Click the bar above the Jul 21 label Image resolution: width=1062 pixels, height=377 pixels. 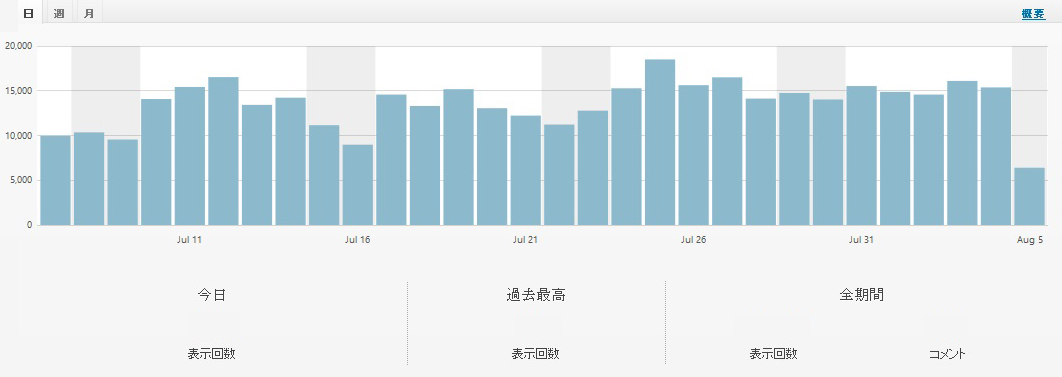(x=526, y=170)
